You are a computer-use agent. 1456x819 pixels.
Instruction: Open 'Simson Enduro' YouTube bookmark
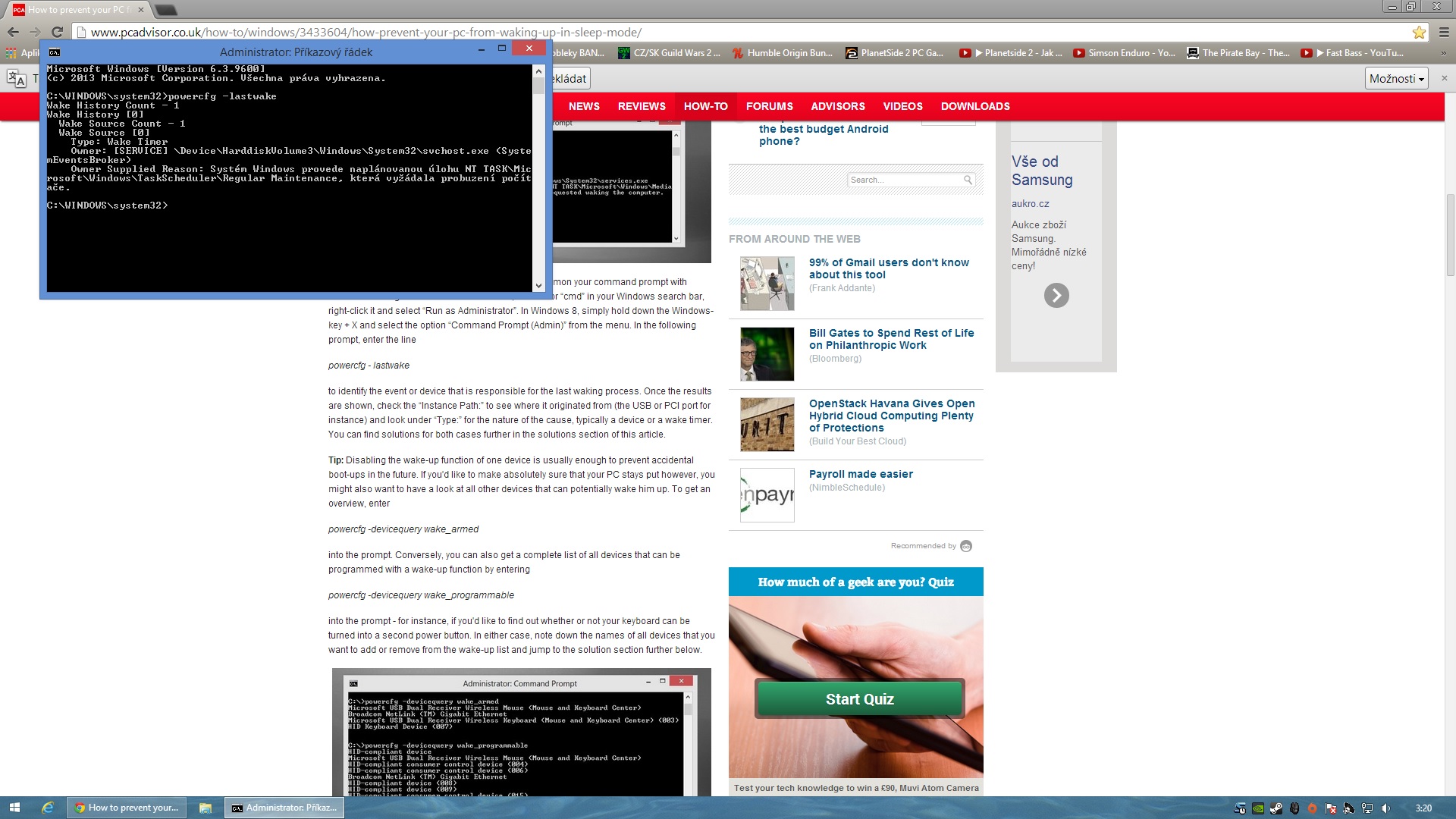click(1124, 53)
